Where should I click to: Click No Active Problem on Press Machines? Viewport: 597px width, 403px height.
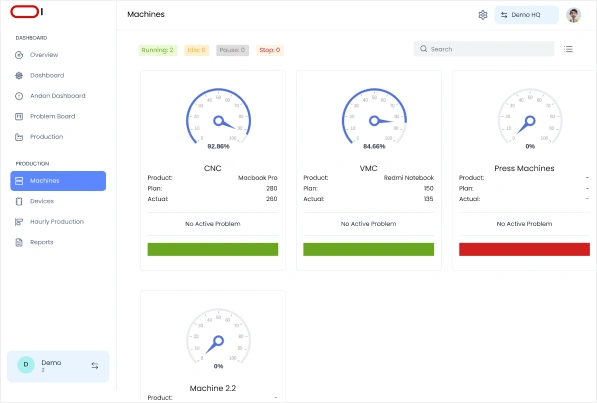coord(524,224)
